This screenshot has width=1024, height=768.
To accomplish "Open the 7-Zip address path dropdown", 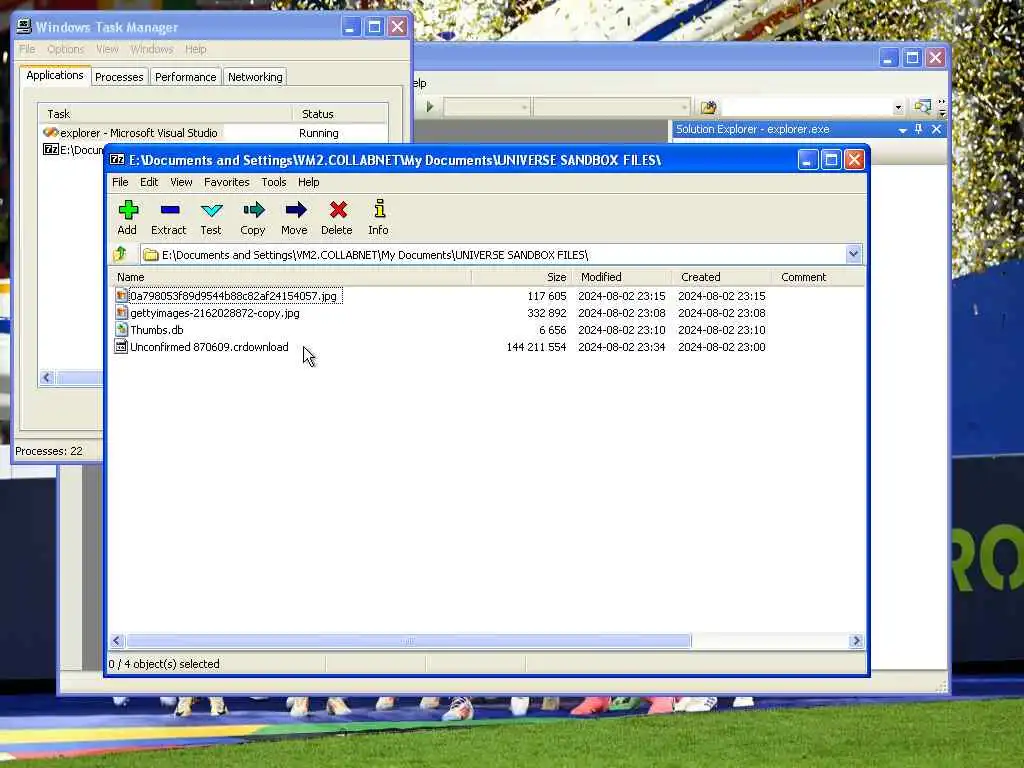I will tap(853, 254).
